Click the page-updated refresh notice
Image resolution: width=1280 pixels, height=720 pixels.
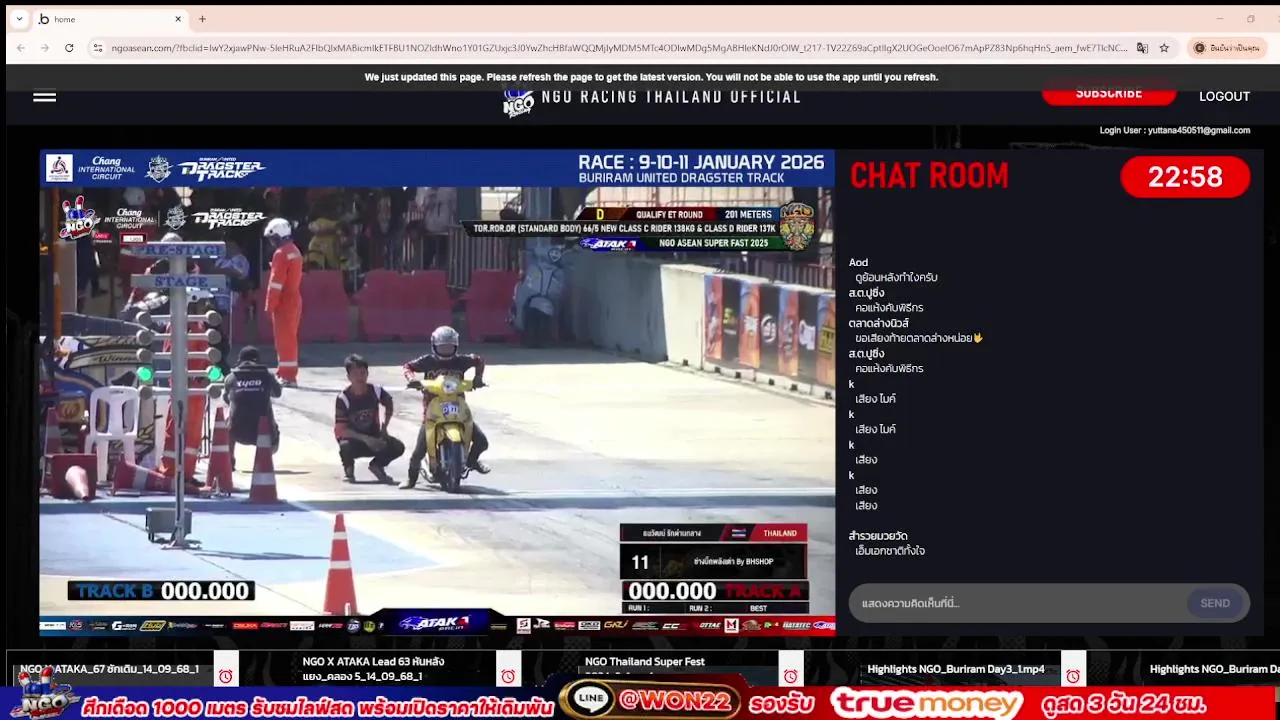pyautogui.click(x=651, y=77)
